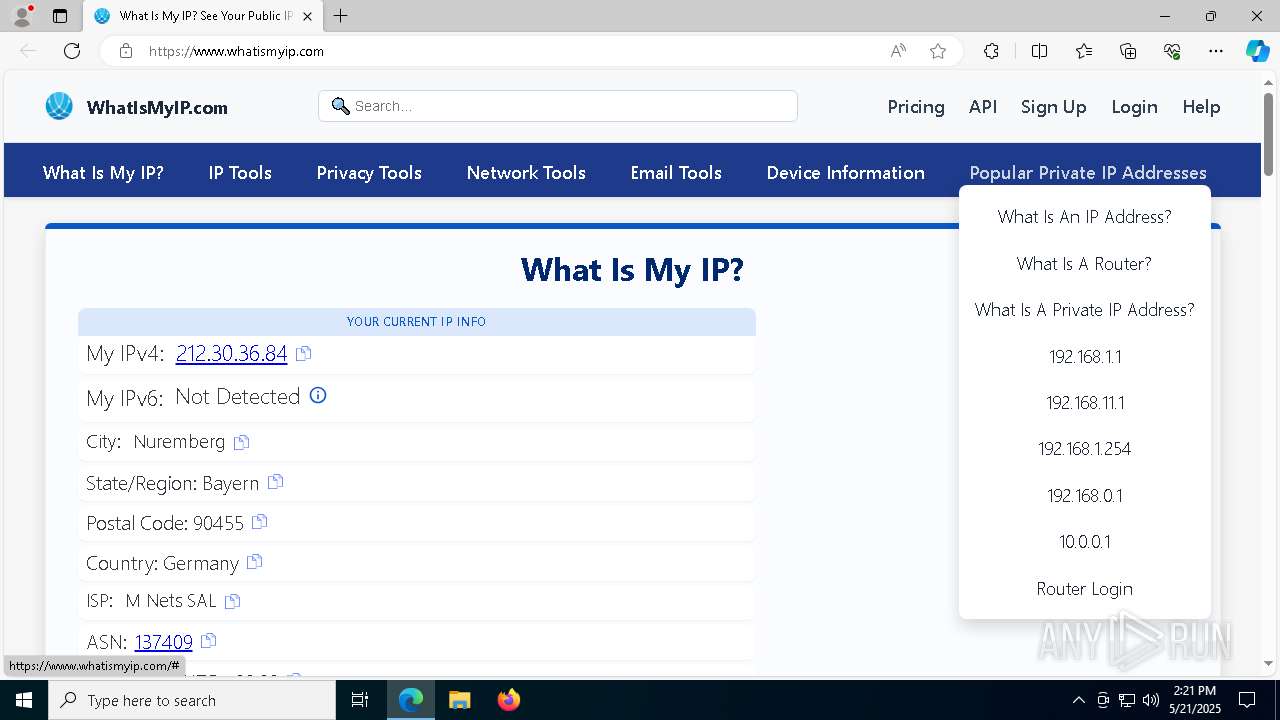Choose 192.168.1.1 from the dropdown
This screenshot has width=1280, height=720.
[x=1084, y=357]
